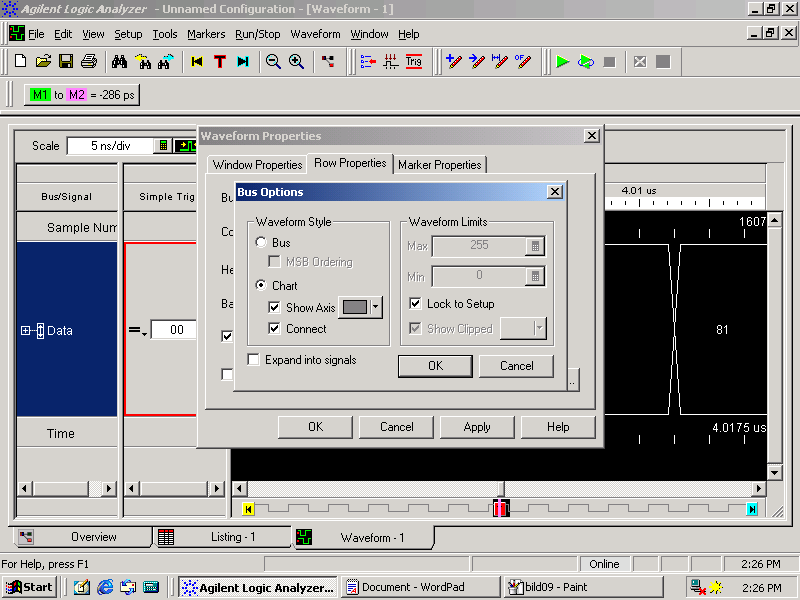The width and height of the screenshot is (800, 600).
Task: Click the Find Previous binoculars icon
Action: point(142,62)
